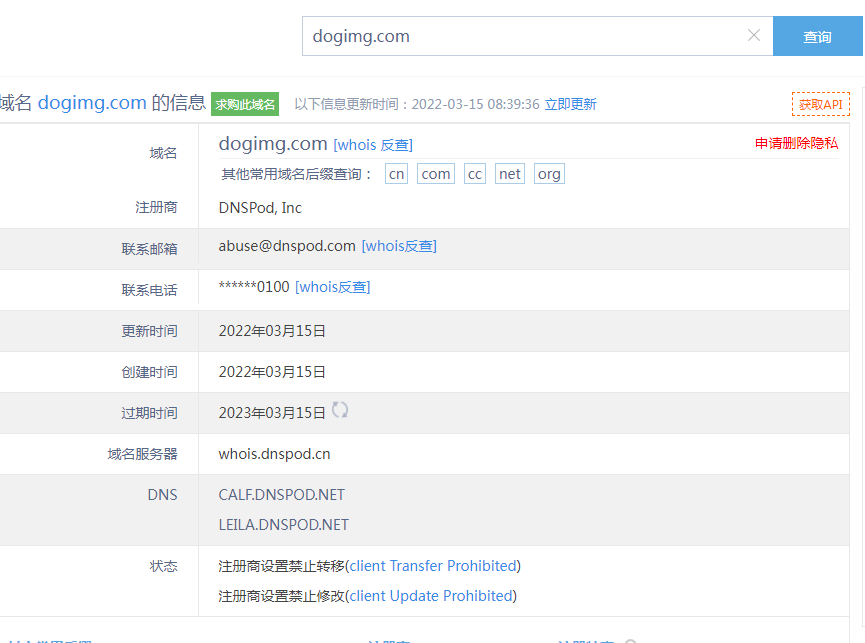Screen dimensions: 865x643
Task: Click the red 申请删除隐私 link
Action: [x=796, y=143]
